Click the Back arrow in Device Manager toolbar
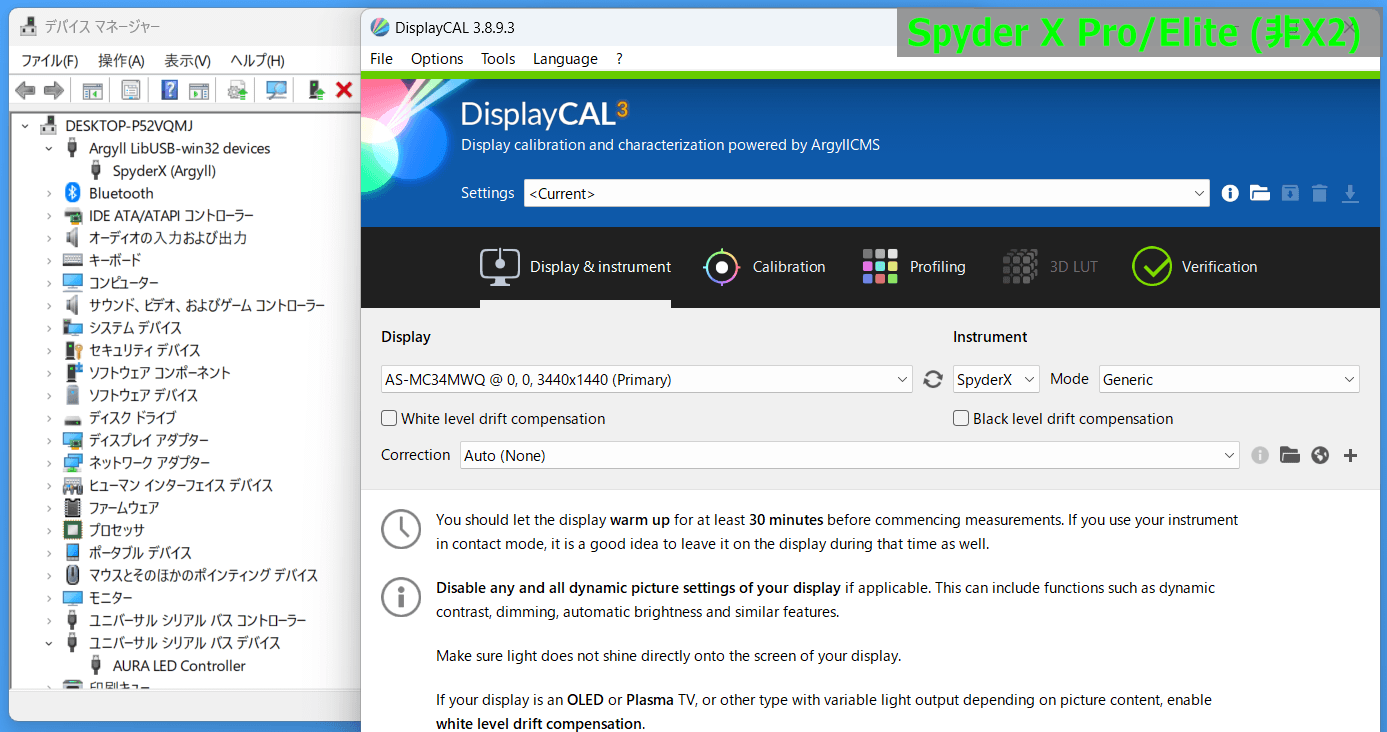This screenshot has width=1387, height=732. pos(25,91)
